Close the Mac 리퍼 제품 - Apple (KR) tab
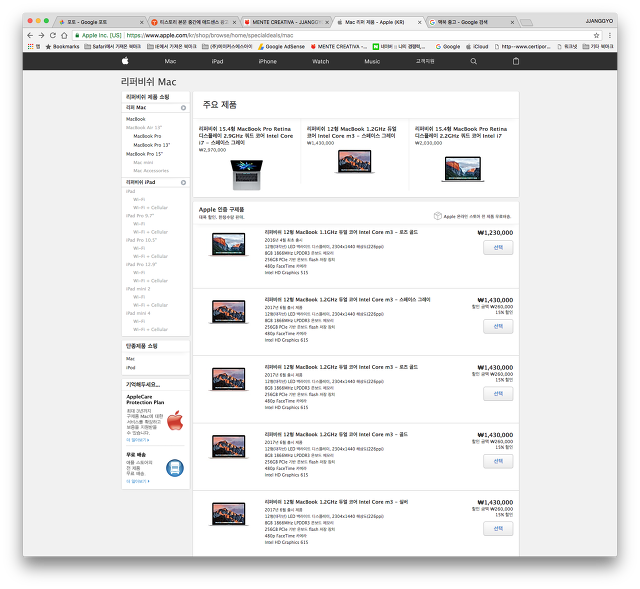This screenshot has height=589, width=640. (x=419, y=22)
